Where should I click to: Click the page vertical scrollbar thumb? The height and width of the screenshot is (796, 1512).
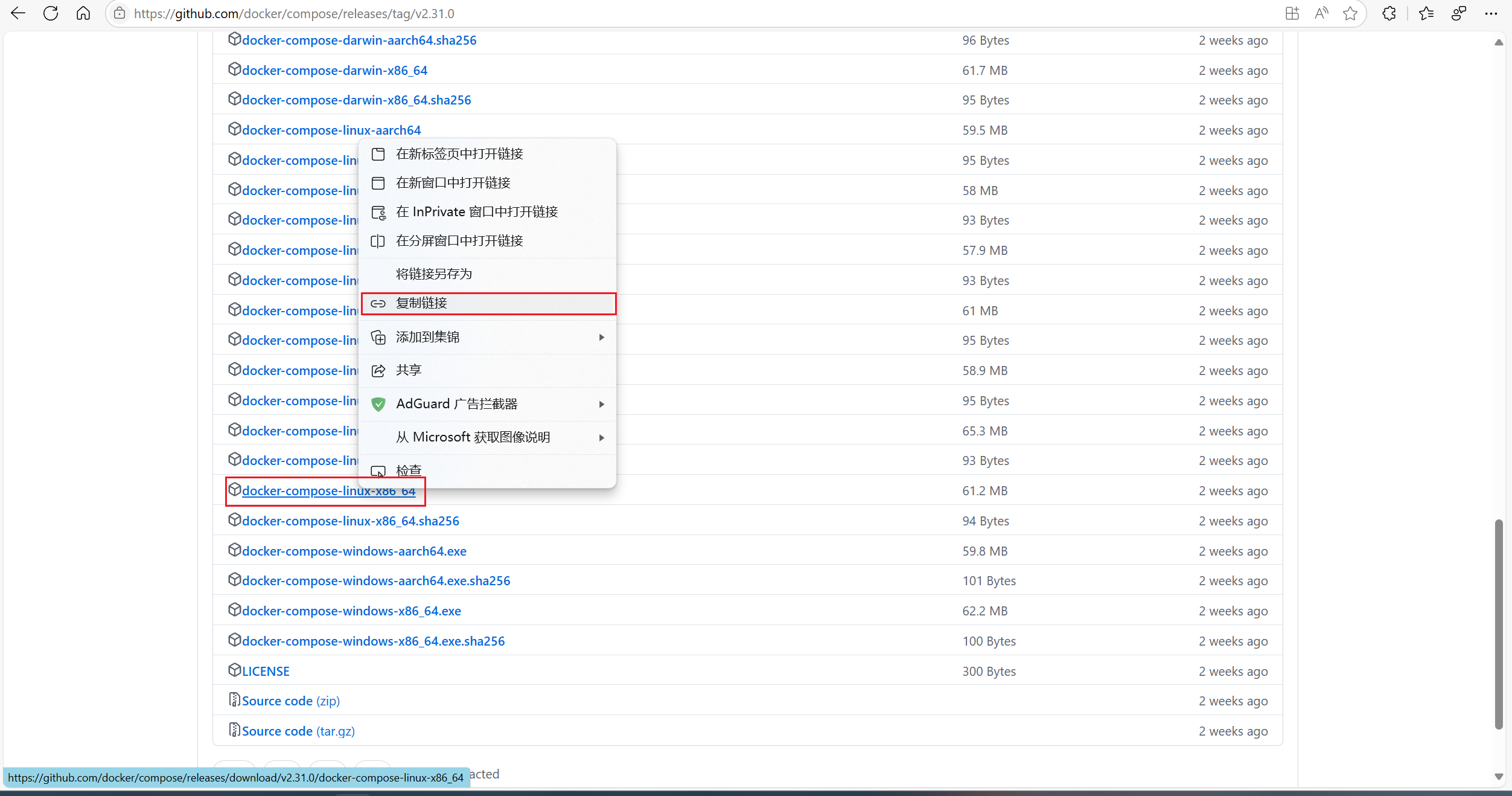(x=1499, y=624)
